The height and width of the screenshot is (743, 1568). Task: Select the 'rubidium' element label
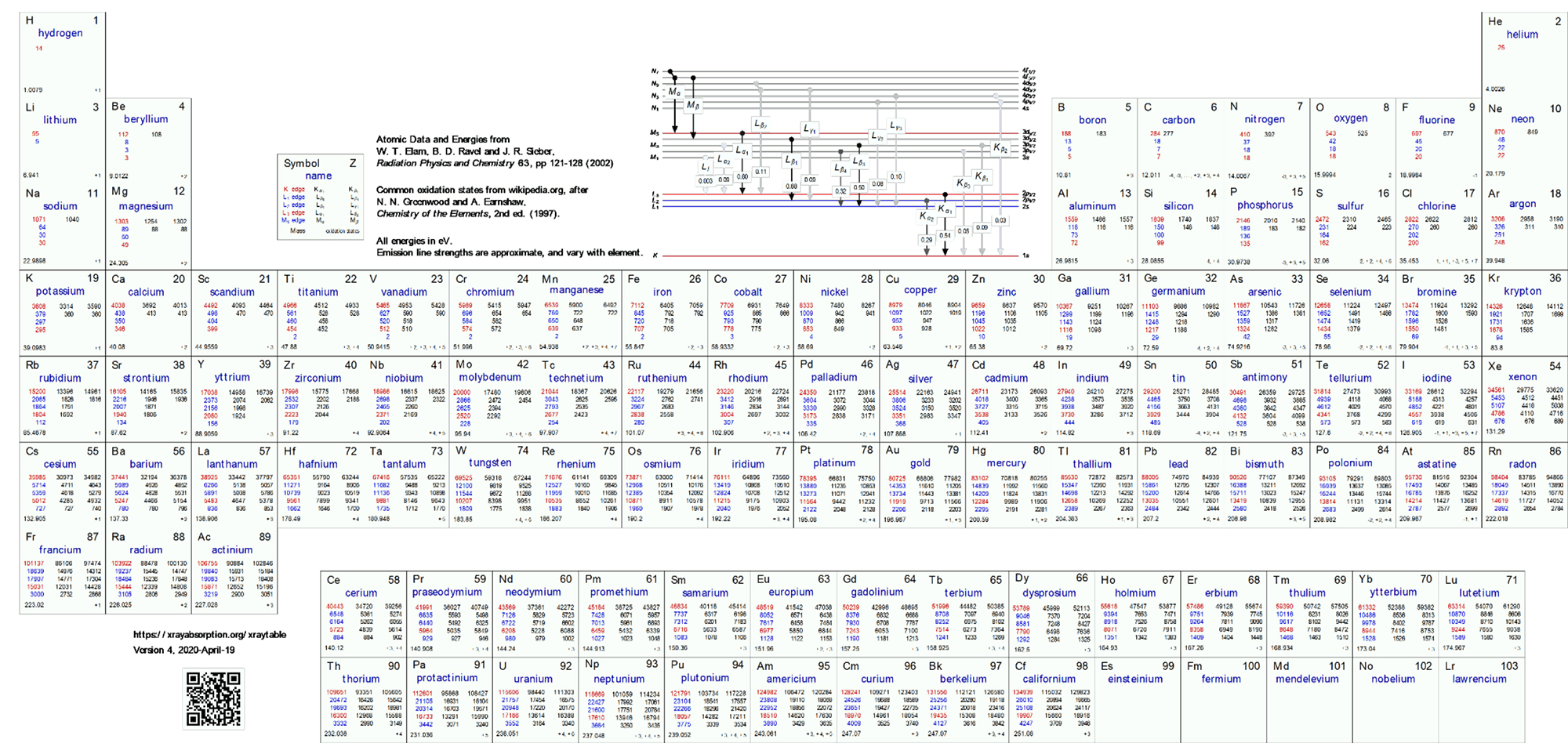60,378
